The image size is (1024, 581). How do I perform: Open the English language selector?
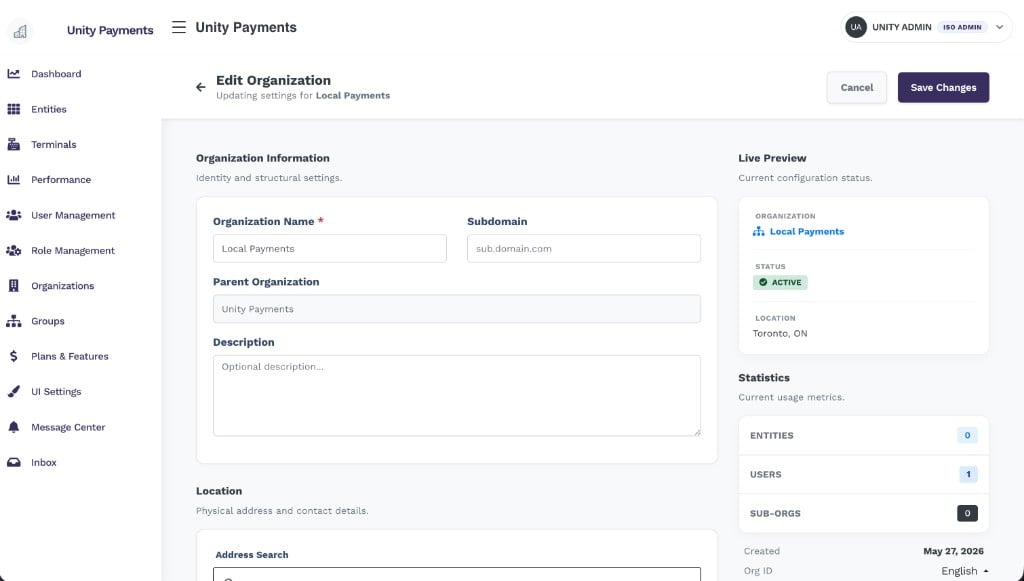(x=965, y=571)
